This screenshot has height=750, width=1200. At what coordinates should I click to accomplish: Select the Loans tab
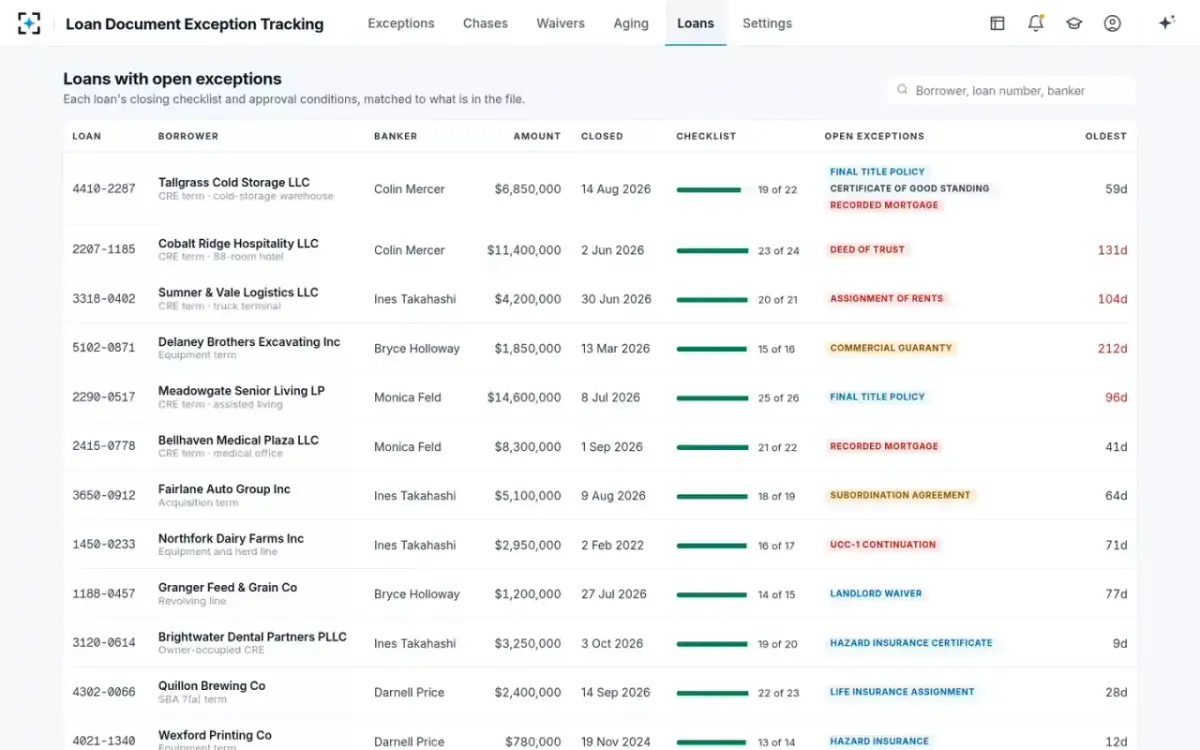click(696, 23)
